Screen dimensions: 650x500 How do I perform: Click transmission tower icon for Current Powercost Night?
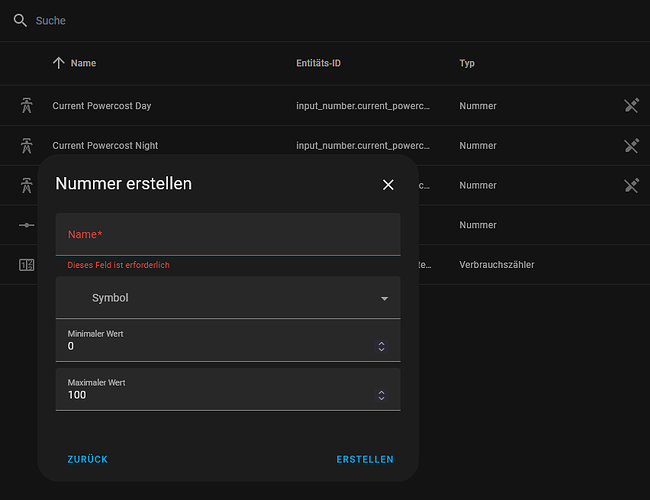tap(27, 146)
